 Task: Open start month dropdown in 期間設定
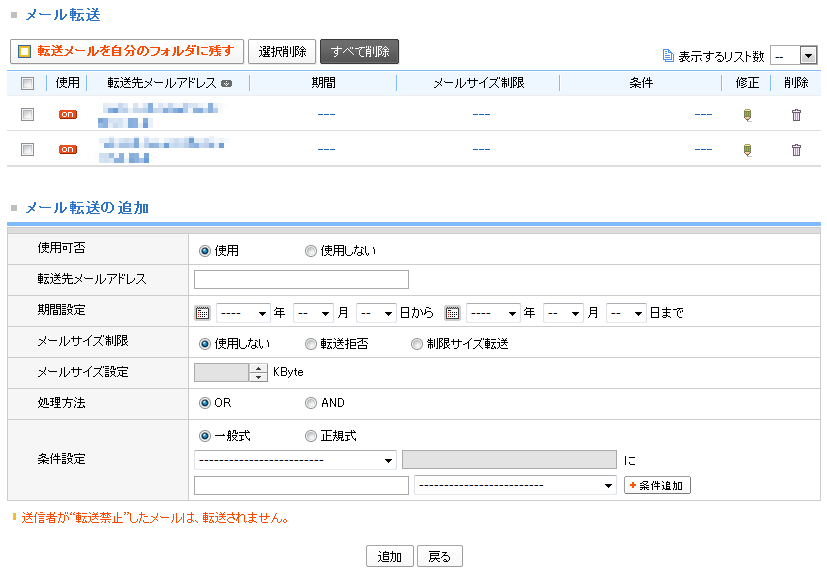click(x=313, y=313)
